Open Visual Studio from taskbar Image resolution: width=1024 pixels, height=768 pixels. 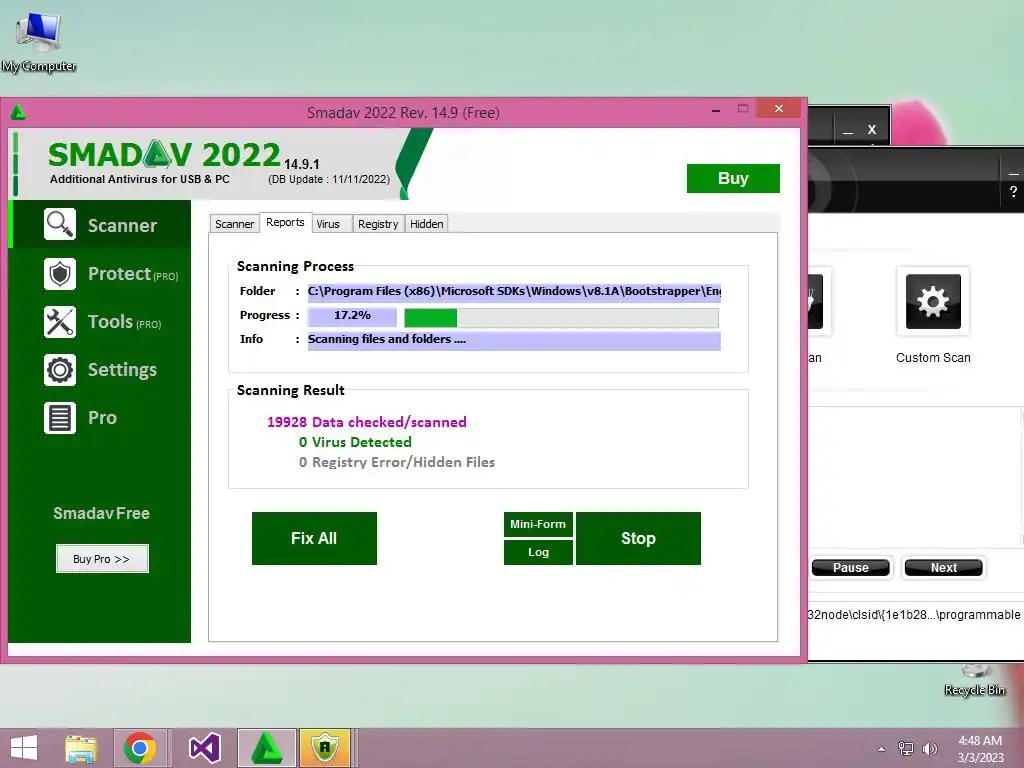(204, 748)
